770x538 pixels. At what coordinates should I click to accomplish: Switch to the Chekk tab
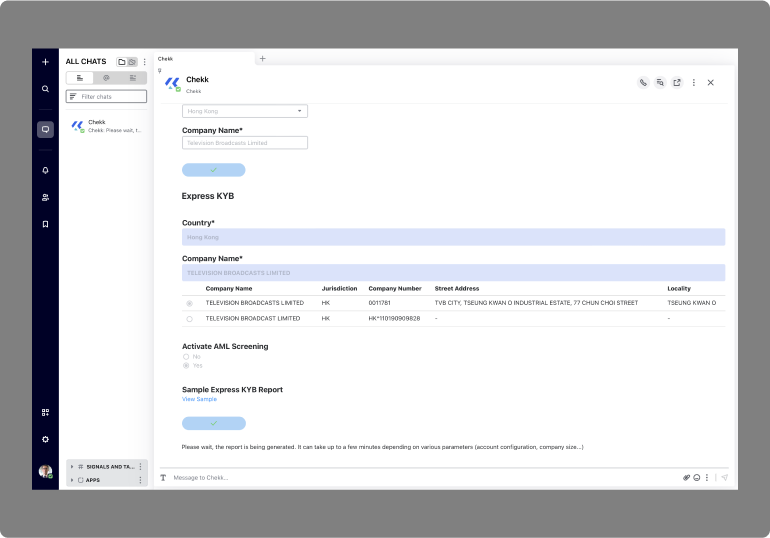coord(166,59)
